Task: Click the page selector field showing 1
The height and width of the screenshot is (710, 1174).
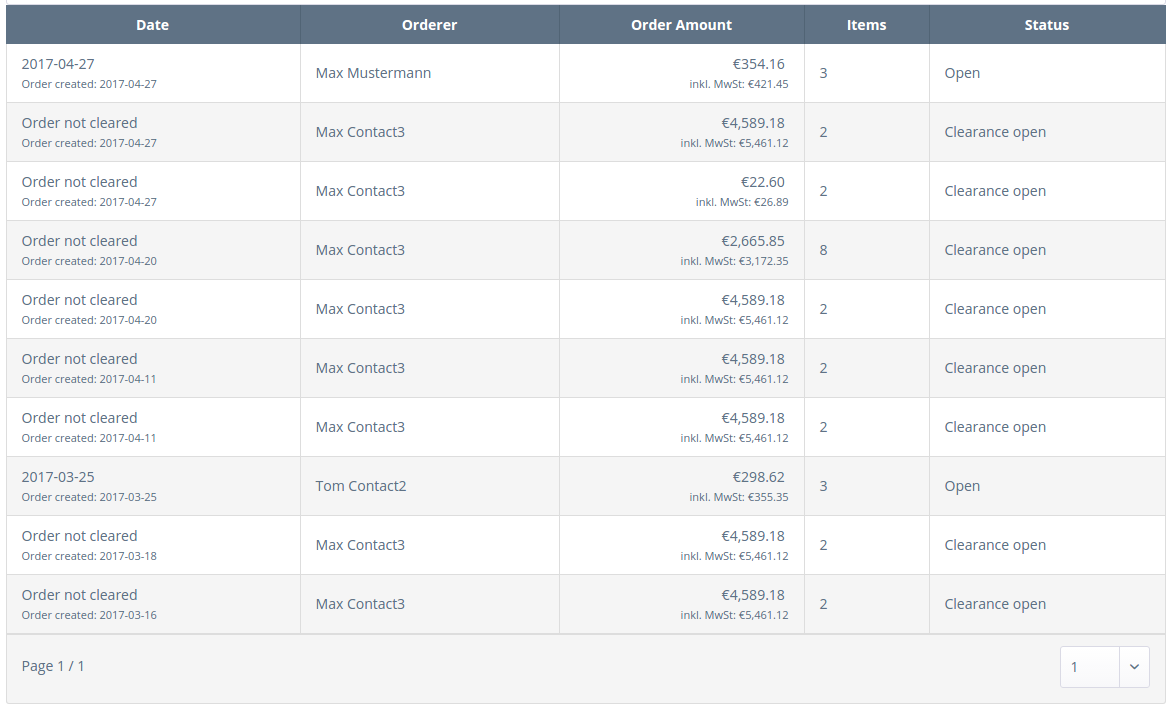Action: pos(1089,667)
